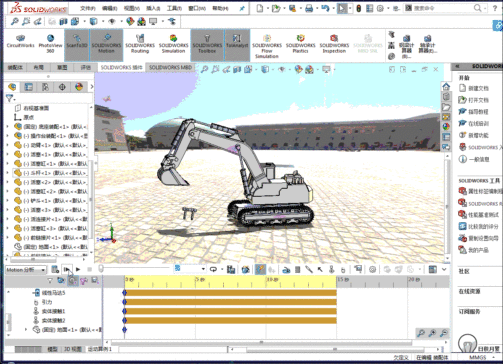Click 一般信息 in the task pane
This screenshot has width=503, height=364.
click(x=474, y=159)
